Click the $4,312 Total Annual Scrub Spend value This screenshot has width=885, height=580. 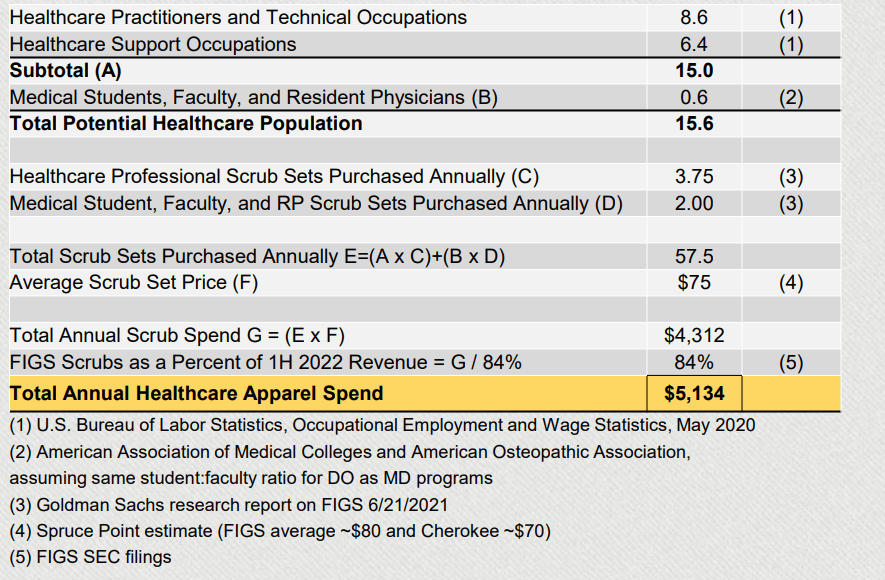695,336
